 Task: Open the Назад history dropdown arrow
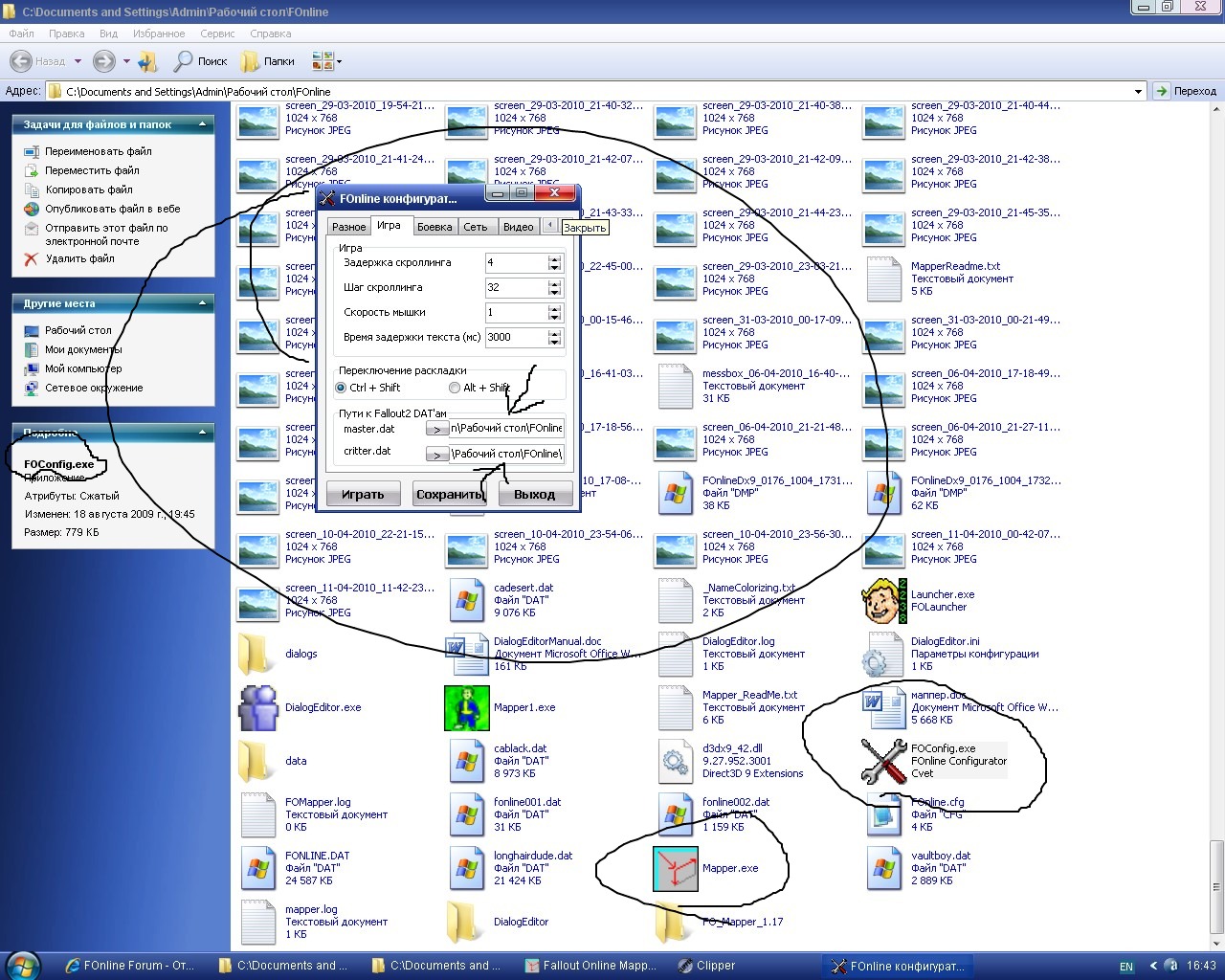pos(78,61)
